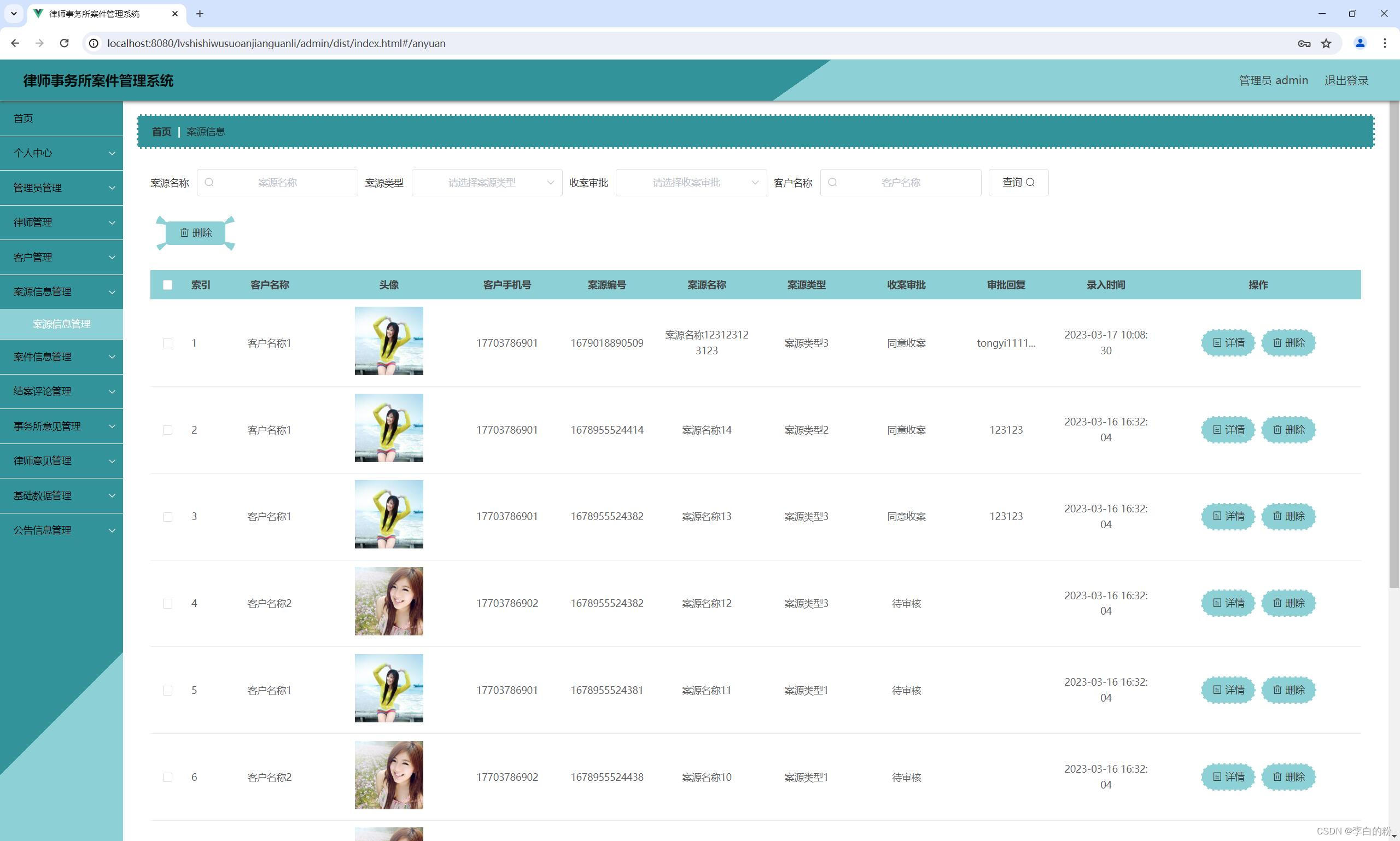1400x841 pixels.
Task: Select 案源信息管理 submenu item
Action: tap(61, 324)
